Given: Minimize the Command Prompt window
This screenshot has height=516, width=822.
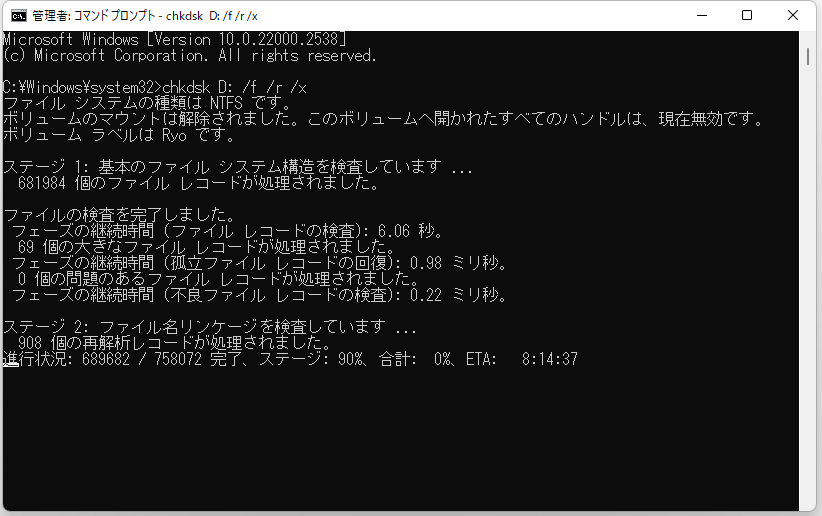Looking at the screenshot, I should pyautogui.click(x=702, y=16).
